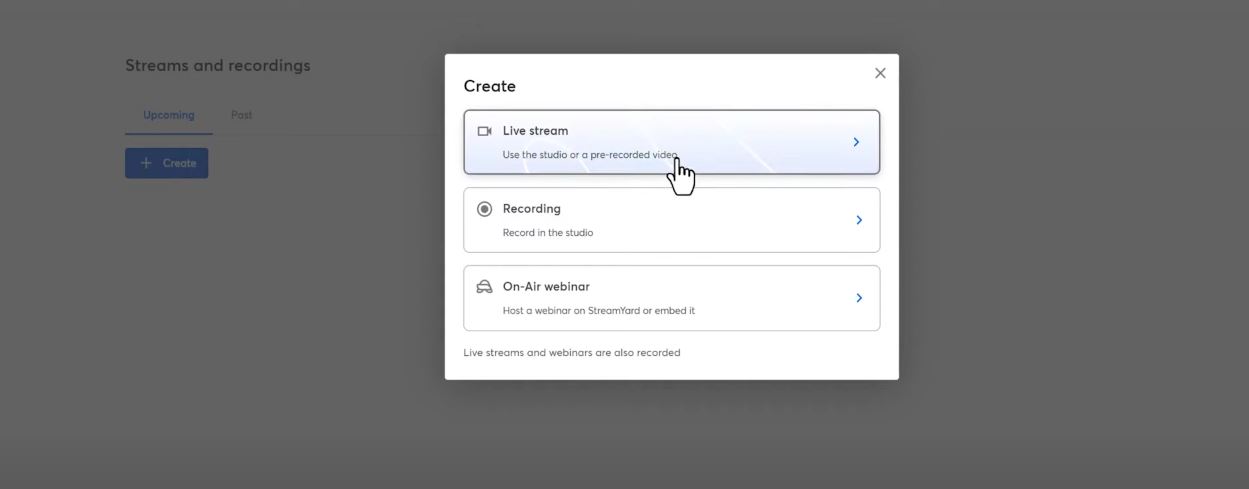This screenshot has height=489, width=1249.
Task: Click the On-Air webinar icon
Action: point(485,287)
